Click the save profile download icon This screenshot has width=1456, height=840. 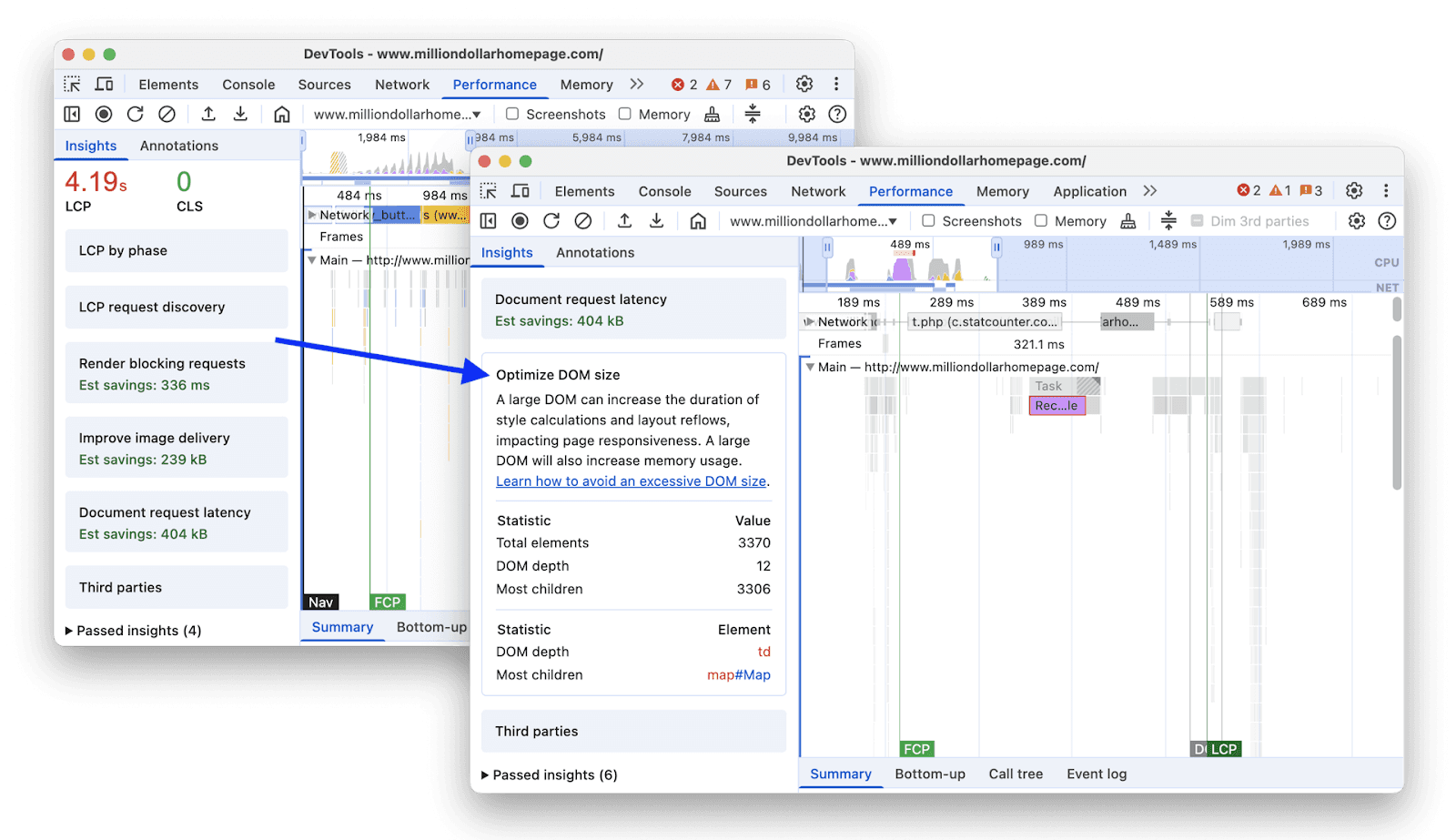[x=656, y=220]
